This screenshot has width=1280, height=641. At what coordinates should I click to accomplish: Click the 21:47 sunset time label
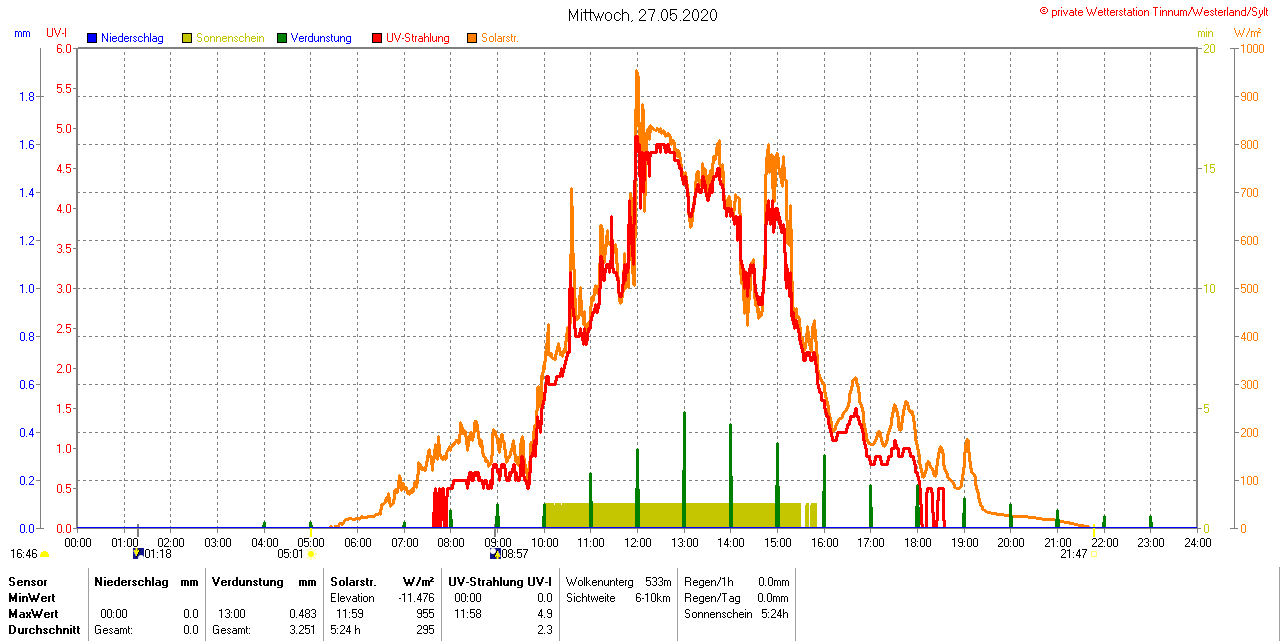click(1073, 554)
